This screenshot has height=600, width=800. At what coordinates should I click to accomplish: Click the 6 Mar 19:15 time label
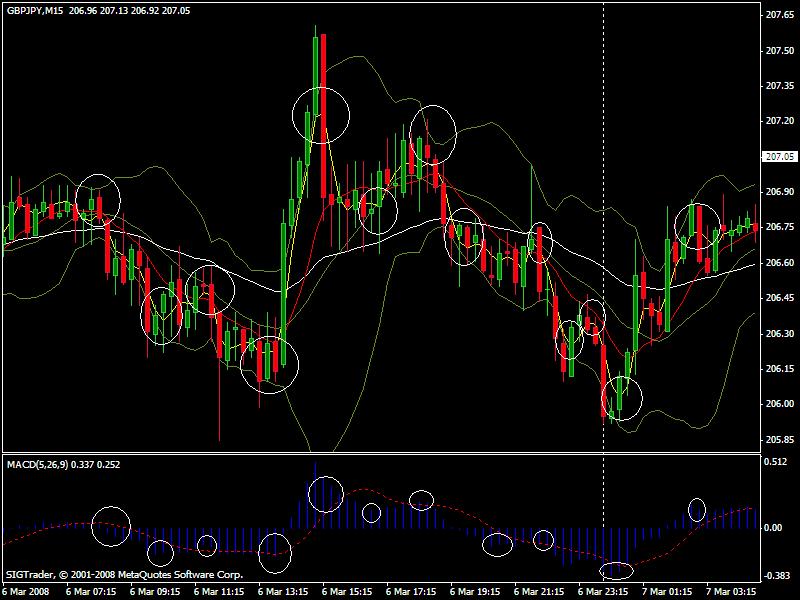(x=475, y=592)
